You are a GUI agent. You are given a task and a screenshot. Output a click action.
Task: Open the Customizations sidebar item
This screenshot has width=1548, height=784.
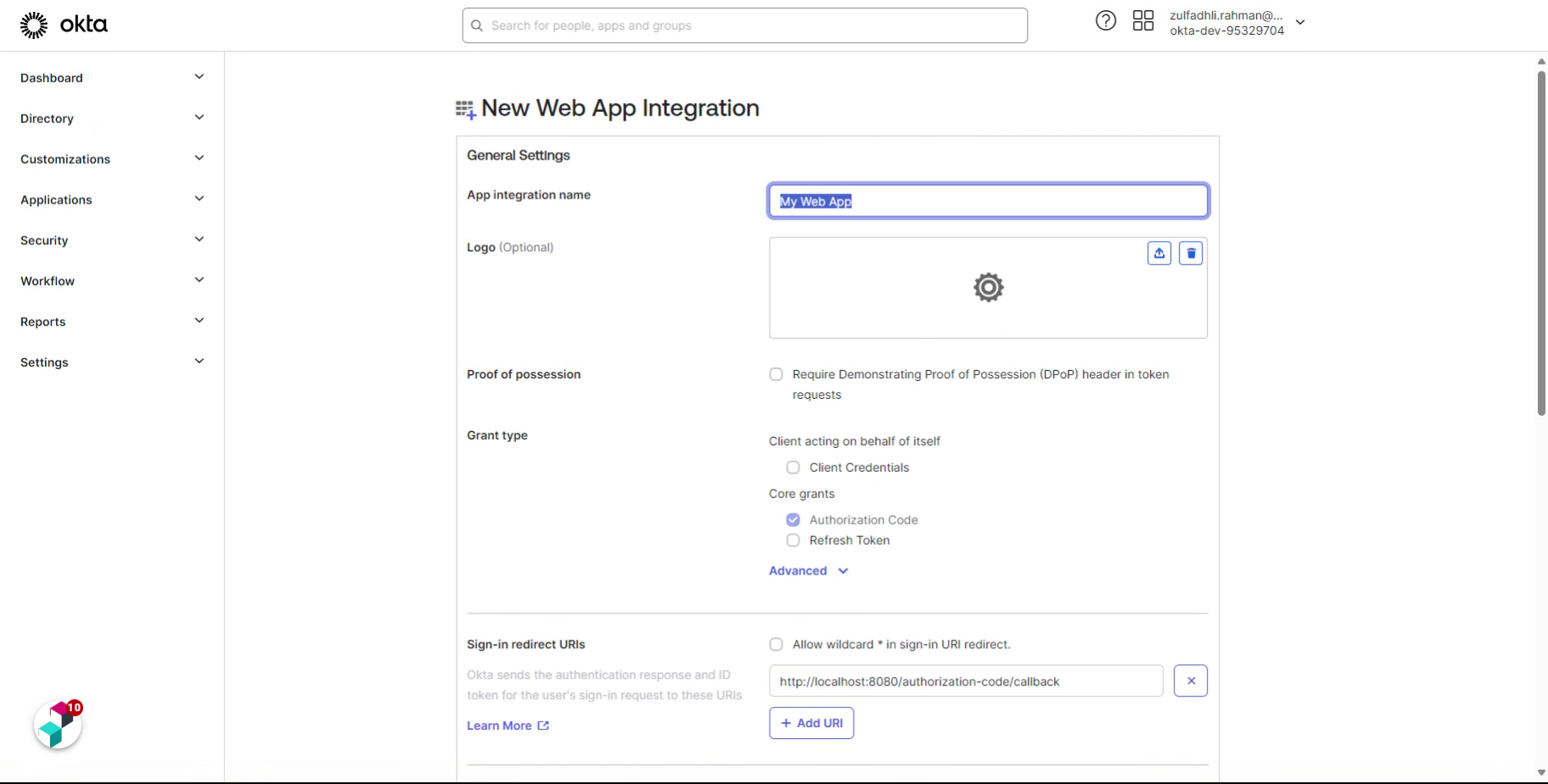click(112, 160)
